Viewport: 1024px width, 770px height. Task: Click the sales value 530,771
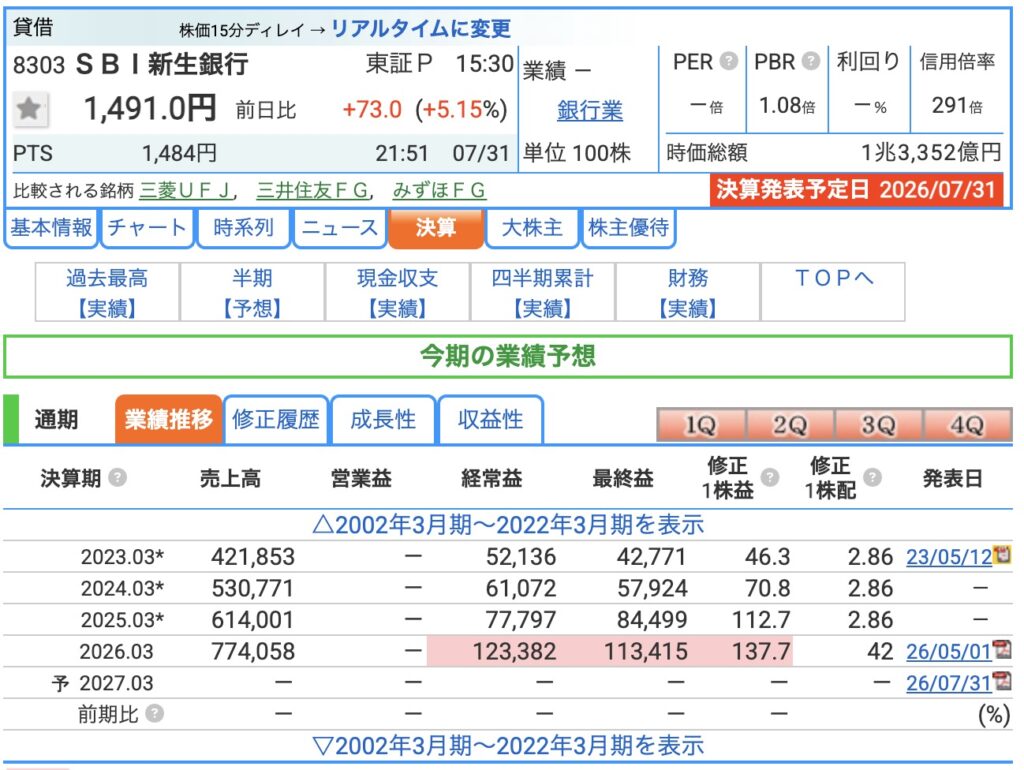coord(253,588)
